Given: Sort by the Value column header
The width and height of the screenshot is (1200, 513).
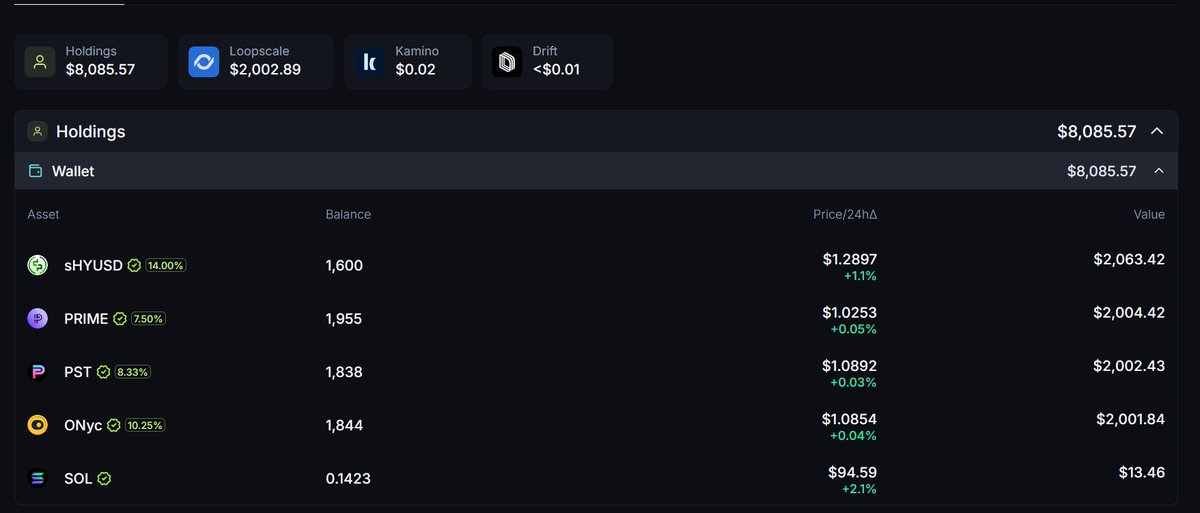Looking at the screenshot, I should coord(1149,214).
